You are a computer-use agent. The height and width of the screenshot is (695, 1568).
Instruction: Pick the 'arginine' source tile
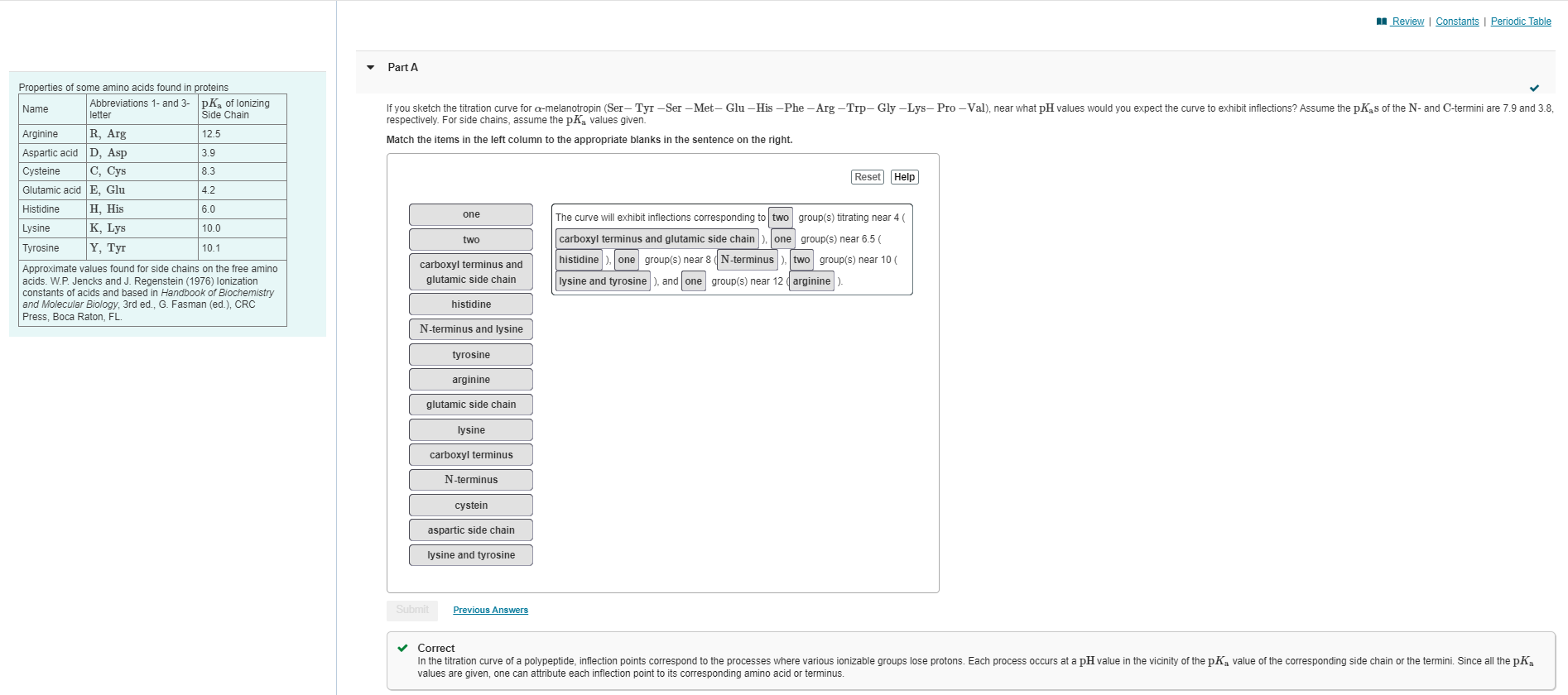tap(471, 380)
